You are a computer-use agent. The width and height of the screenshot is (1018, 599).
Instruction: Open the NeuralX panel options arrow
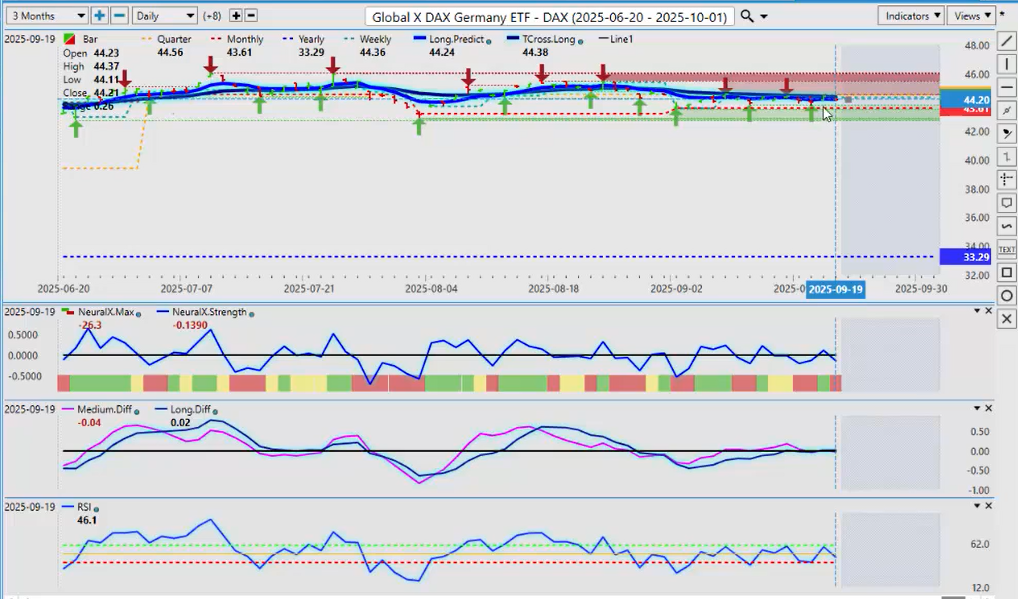pos(977,311)
